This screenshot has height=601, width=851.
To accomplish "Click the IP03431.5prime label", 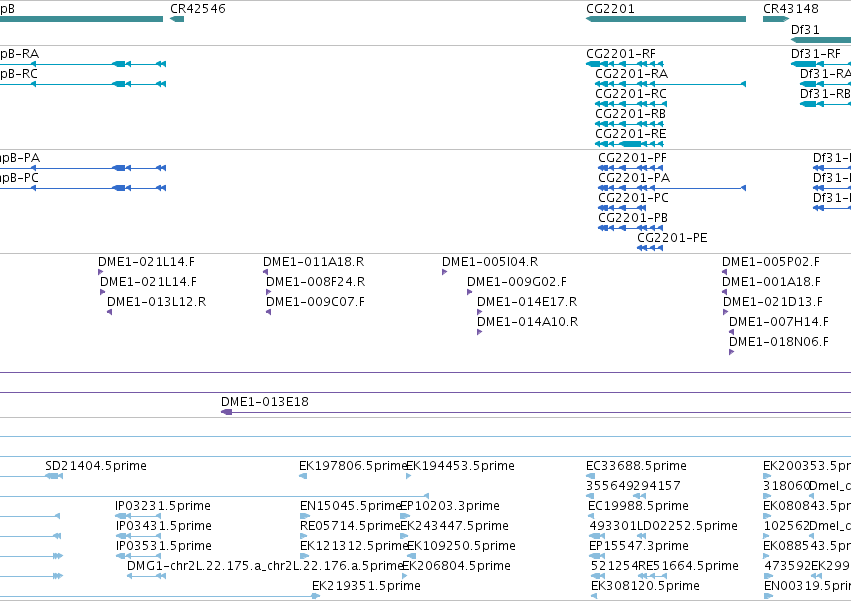I will point(163,526).
